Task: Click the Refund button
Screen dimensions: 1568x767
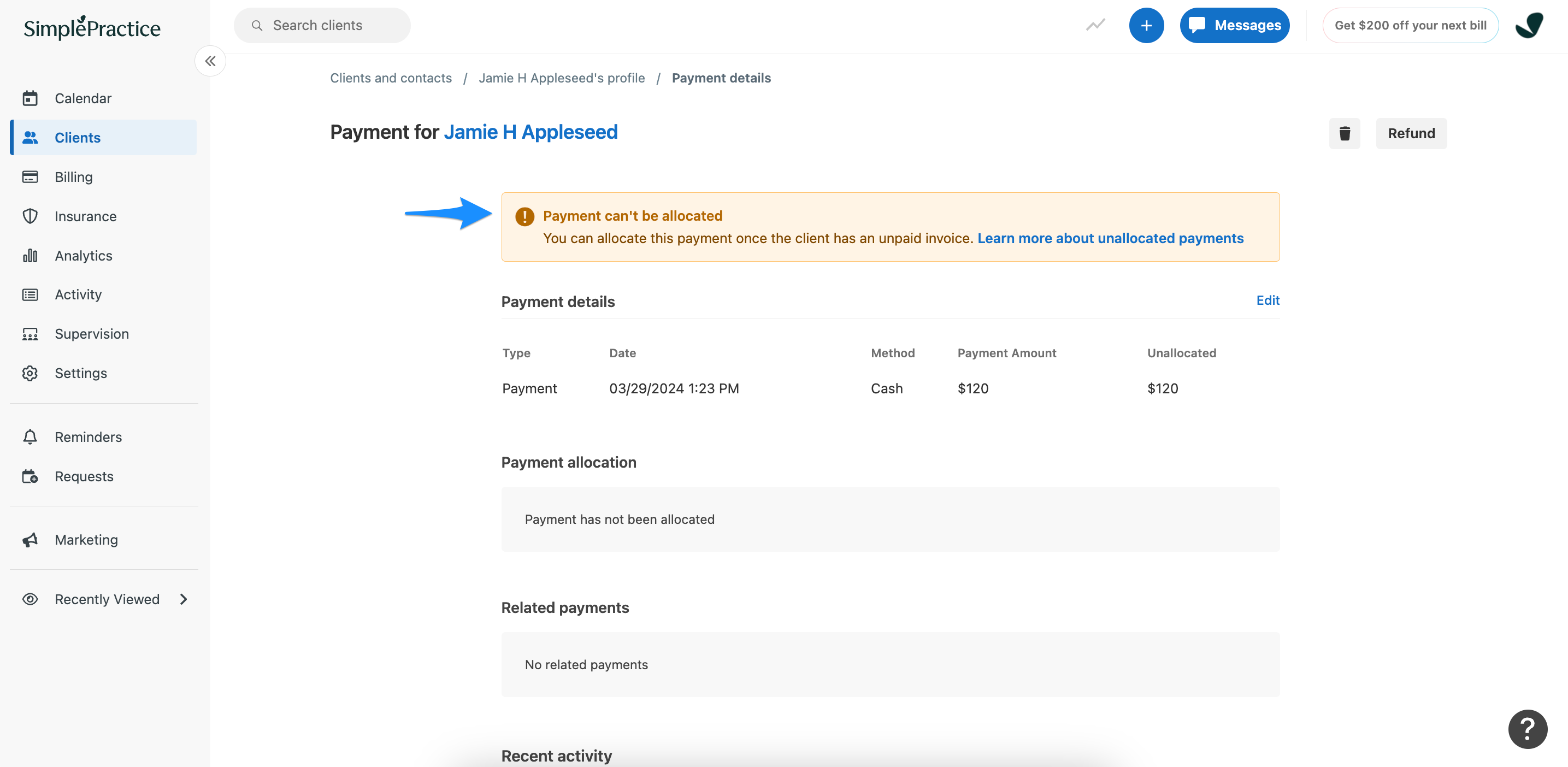Action: pos(1412,133)
